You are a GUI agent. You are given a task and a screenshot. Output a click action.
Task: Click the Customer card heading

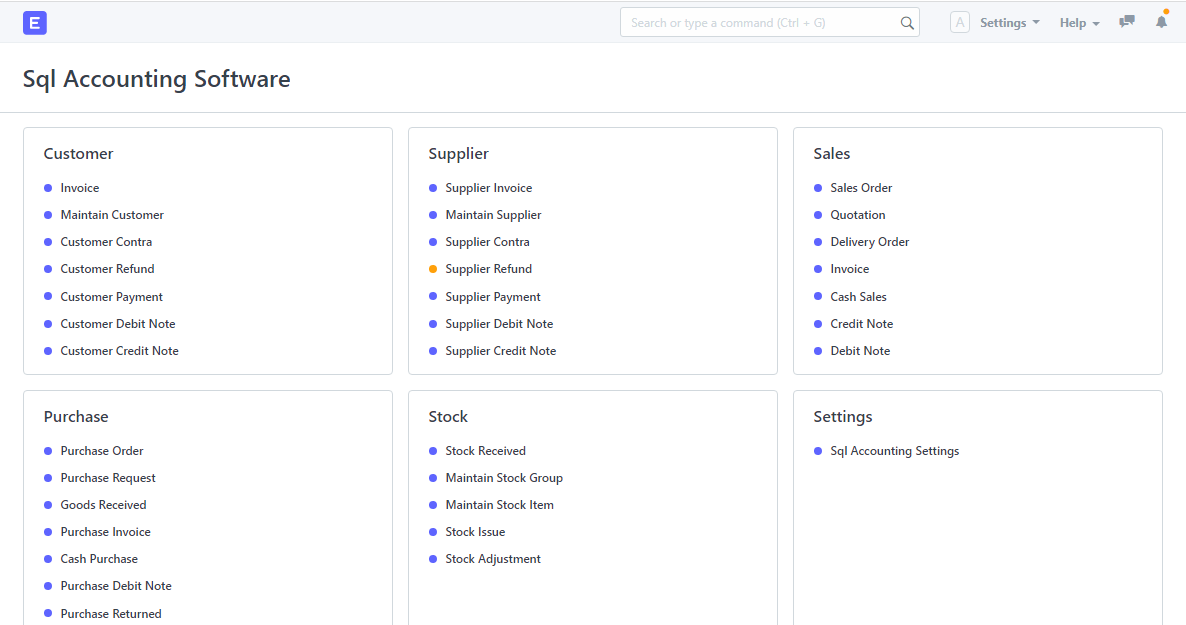(78, 154)
